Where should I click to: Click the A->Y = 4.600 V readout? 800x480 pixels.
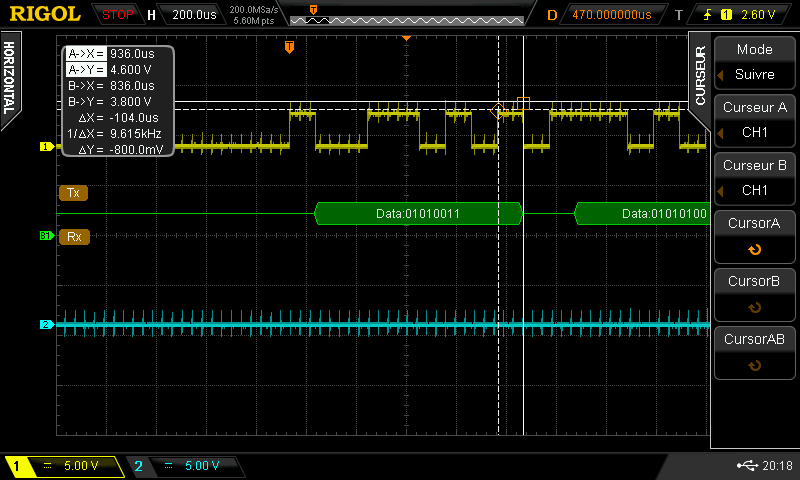109,69
